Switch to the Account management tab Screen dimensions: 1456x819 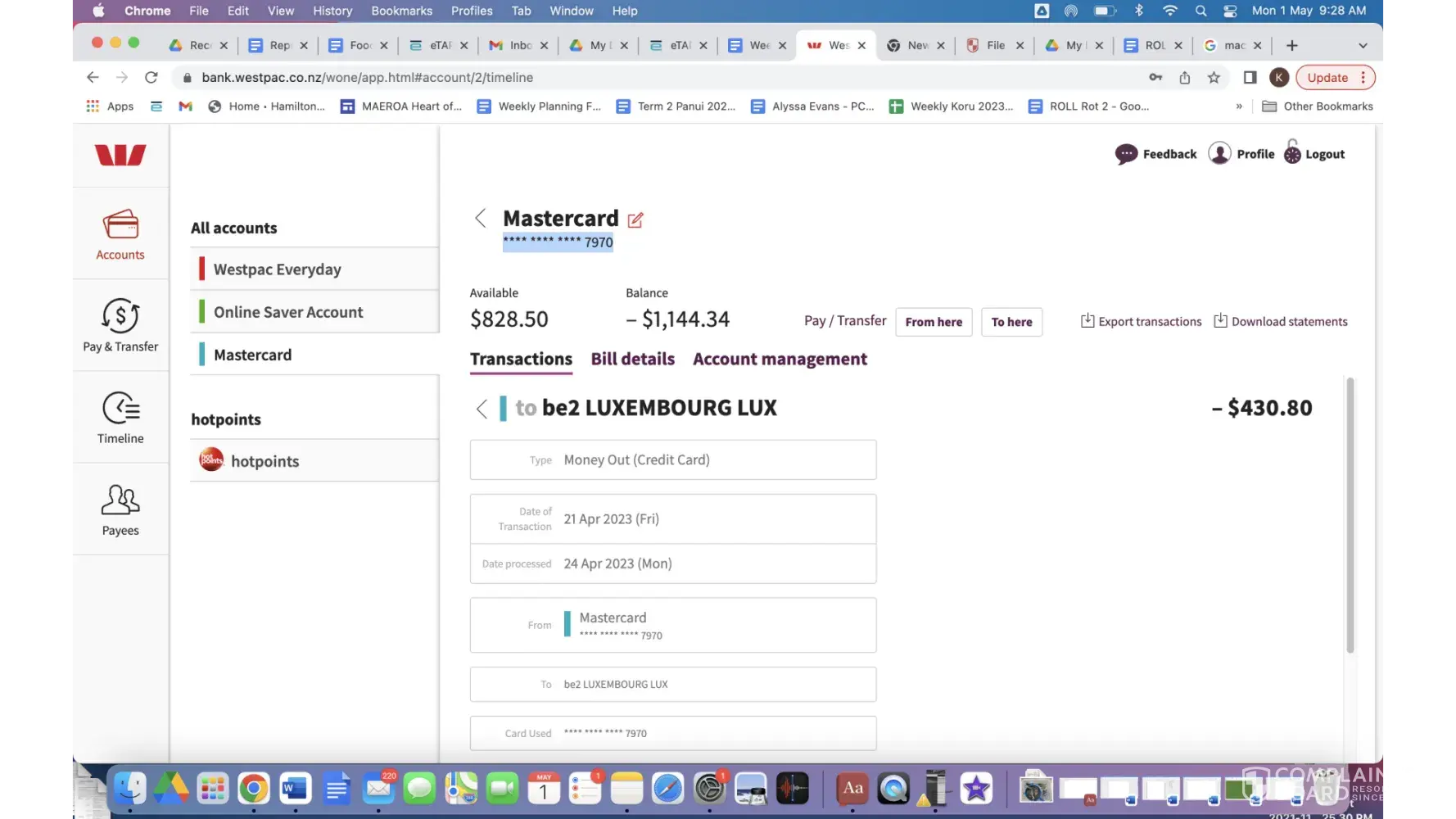coord(780,359)
